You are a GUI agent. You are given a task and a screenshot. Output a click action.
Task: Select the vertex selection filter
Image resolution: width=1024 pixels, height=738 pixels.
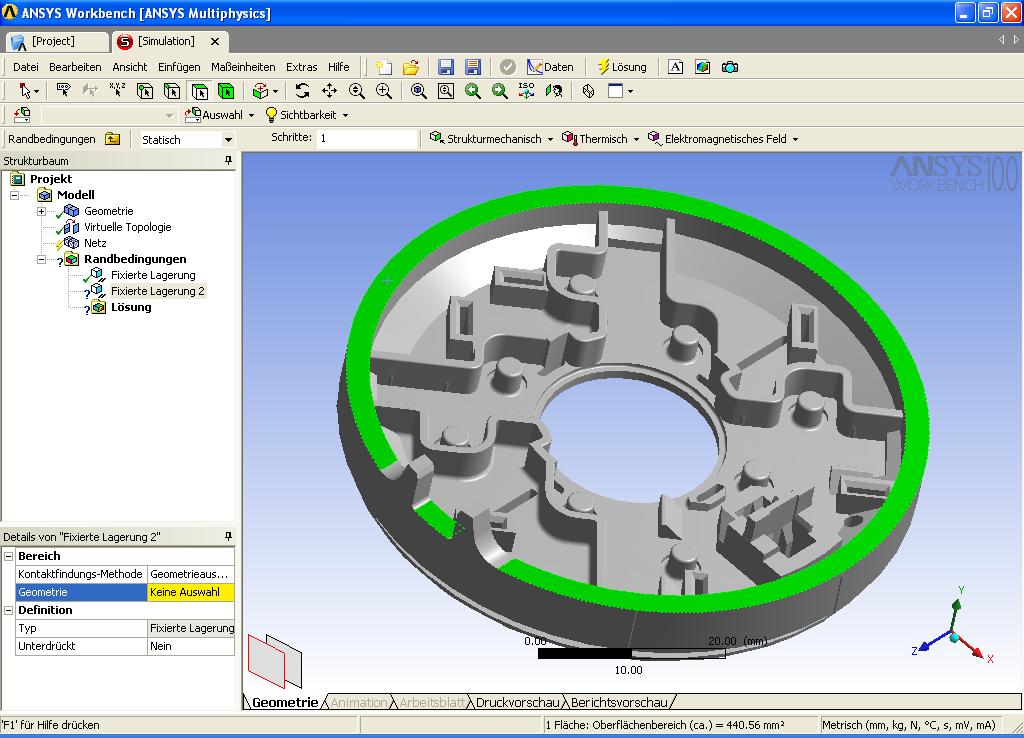coord(145,91)
